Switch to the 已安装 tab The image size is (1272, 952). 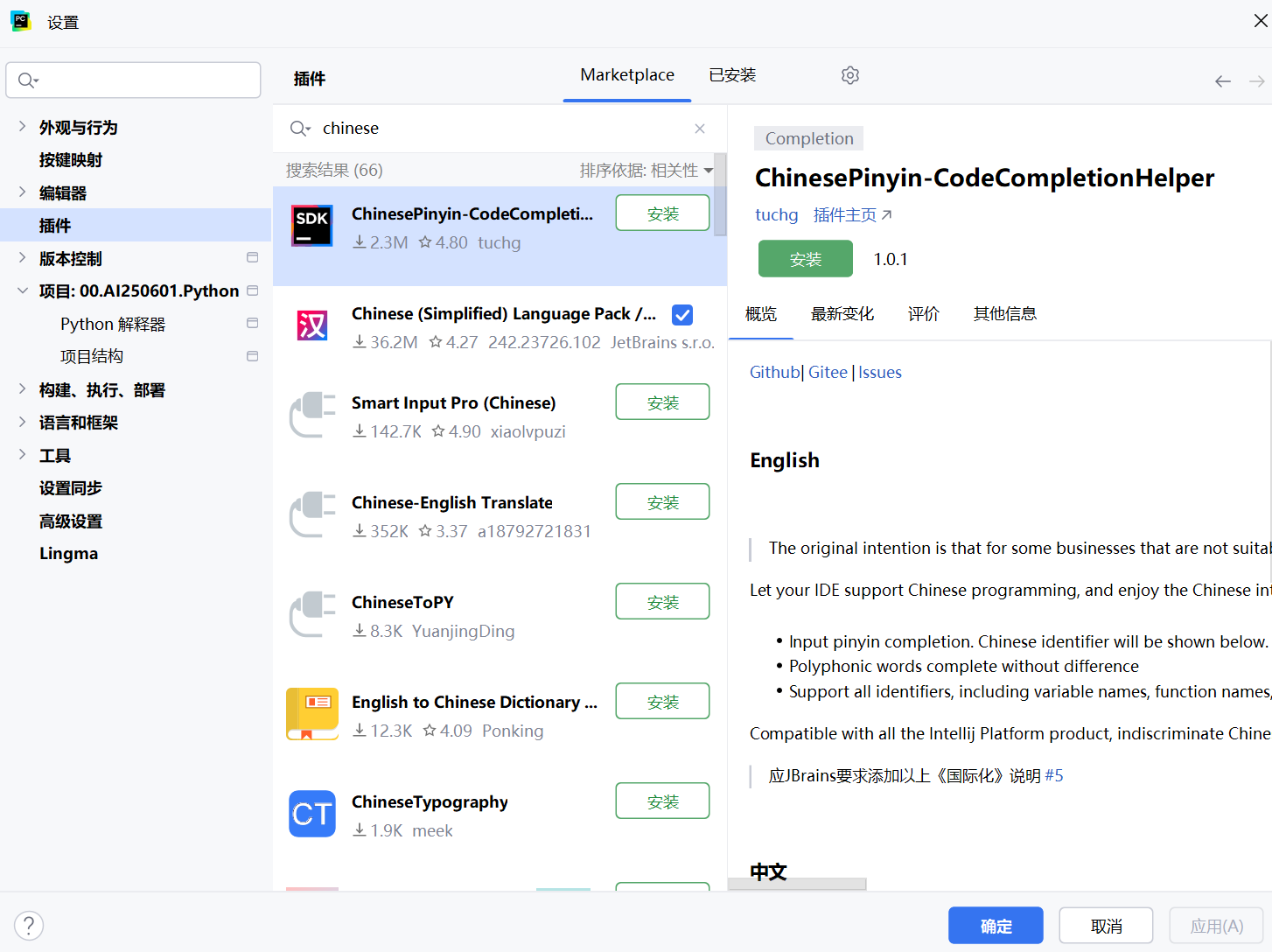coord(732,75)
